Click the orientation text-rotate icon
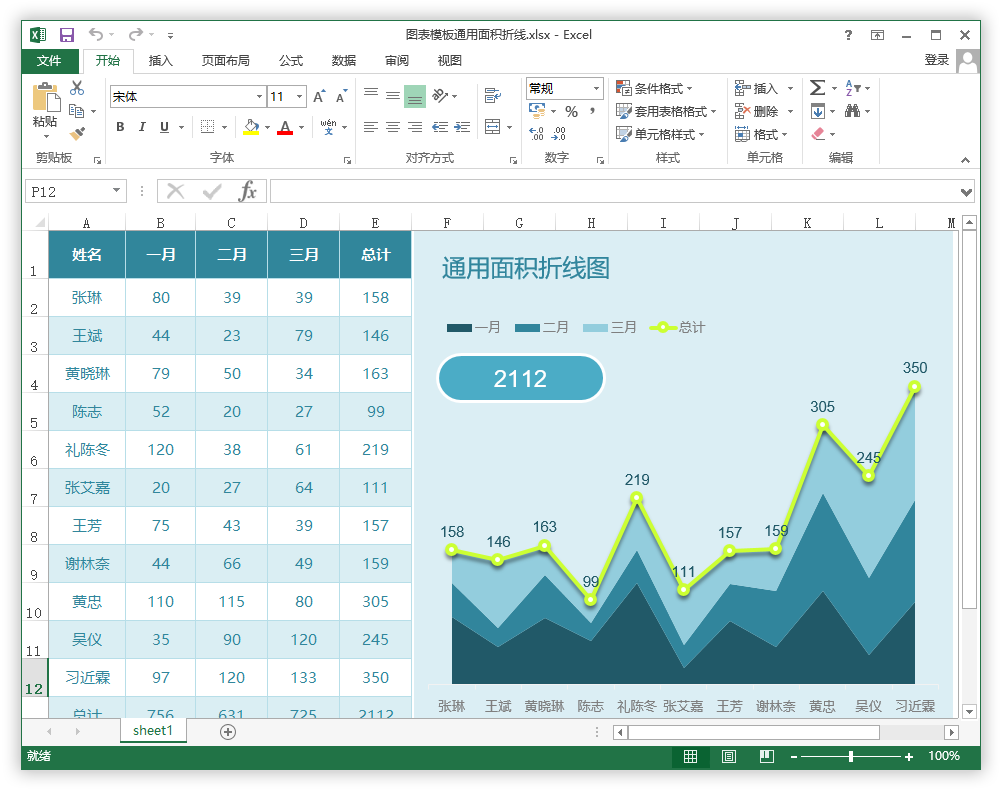The width and height of the screenshot is (1000, 790). tap(440, 96)
